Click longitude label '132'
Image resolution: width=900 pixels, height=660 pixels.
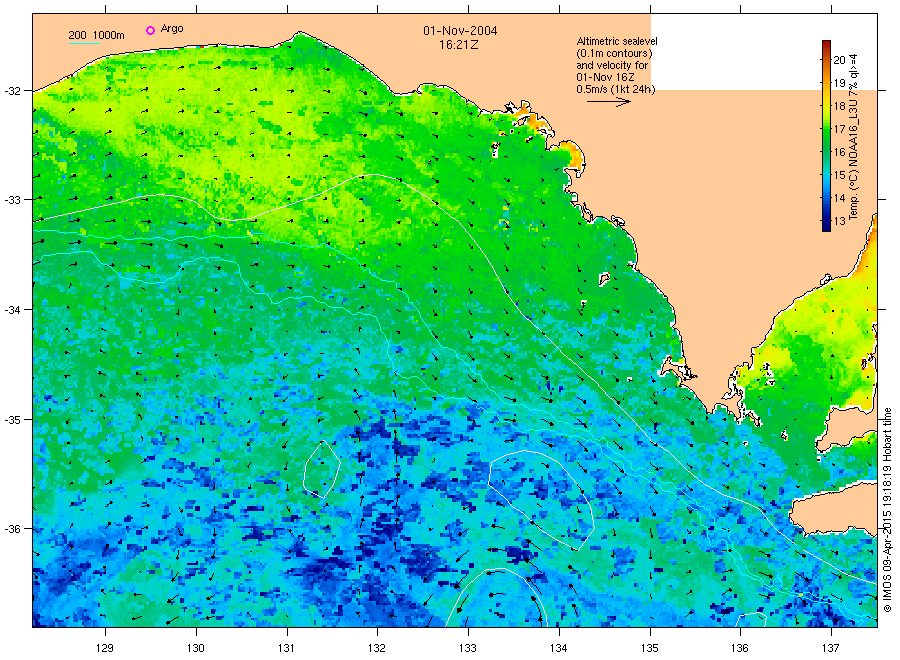coord(377,648)
